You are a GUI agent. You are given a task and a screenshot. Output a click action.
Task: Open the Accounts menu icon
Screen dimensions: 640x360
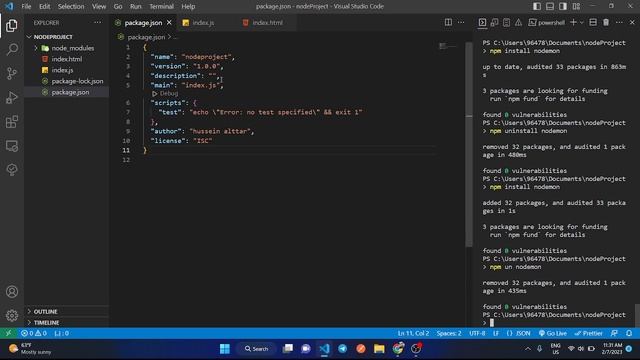pyautogui.click(x=12, y=292)
